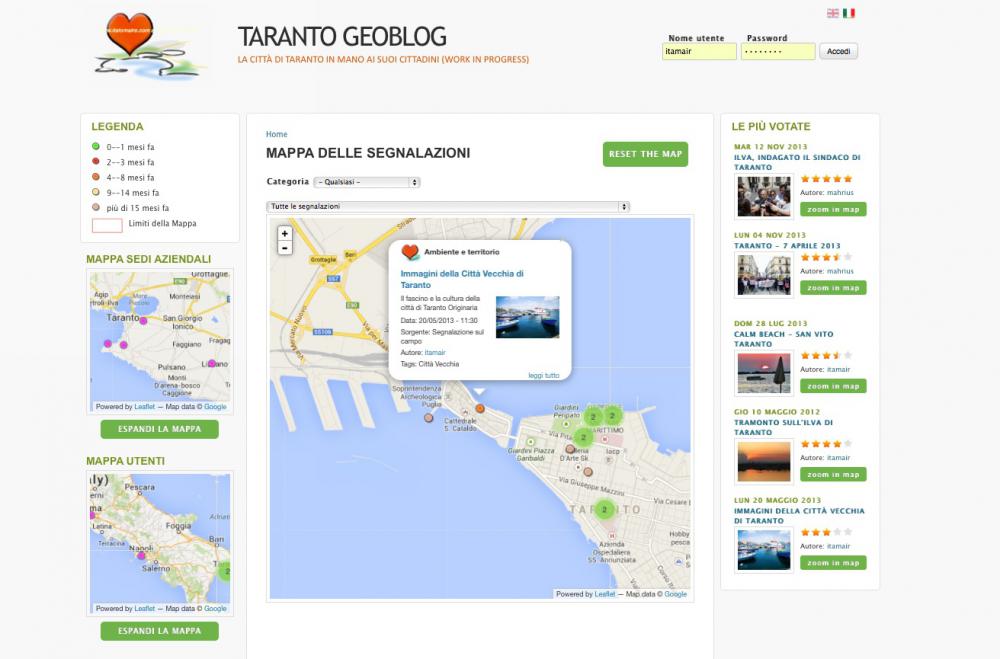Expand the Mappa Sedi Aziendali map
The image size is (1000, 659).
[x=159, y=429]
